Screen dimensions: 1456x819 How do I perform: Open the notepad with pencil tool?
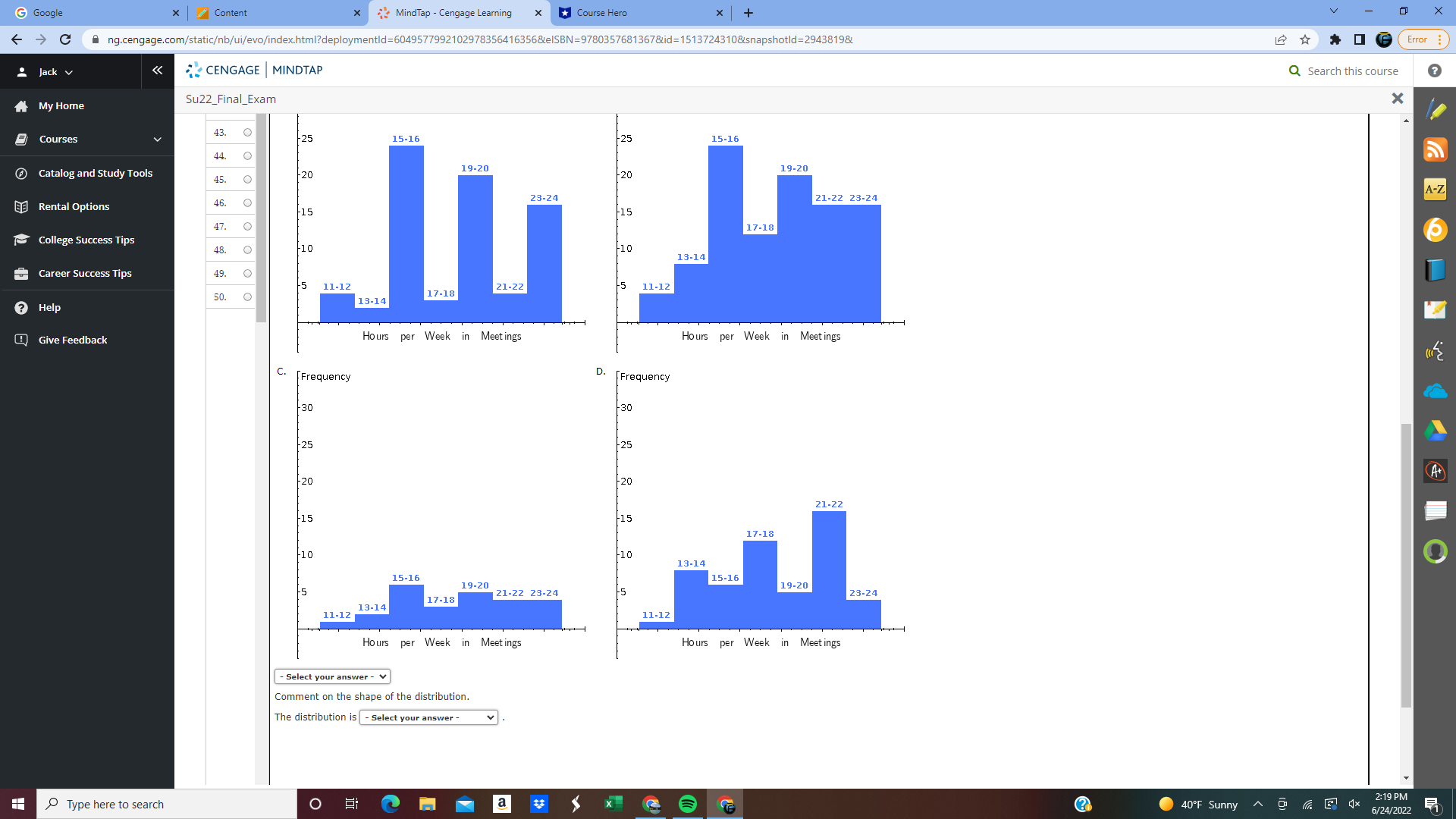click(x=1435, y=309)
